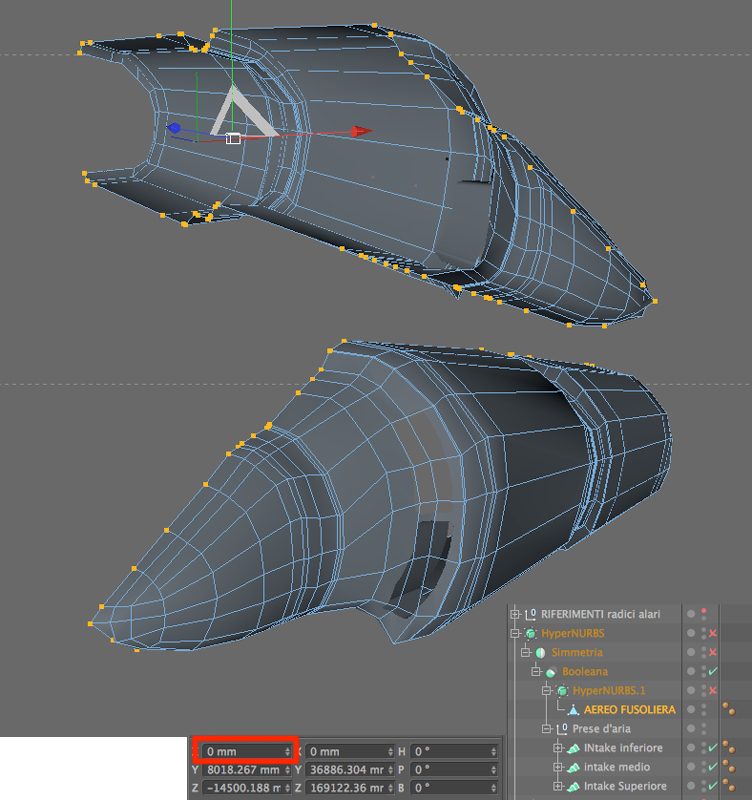Click the null object icon of RIFERIMENTI radici alari
This screenshot has width=752, height=800.
click(531, 614)
